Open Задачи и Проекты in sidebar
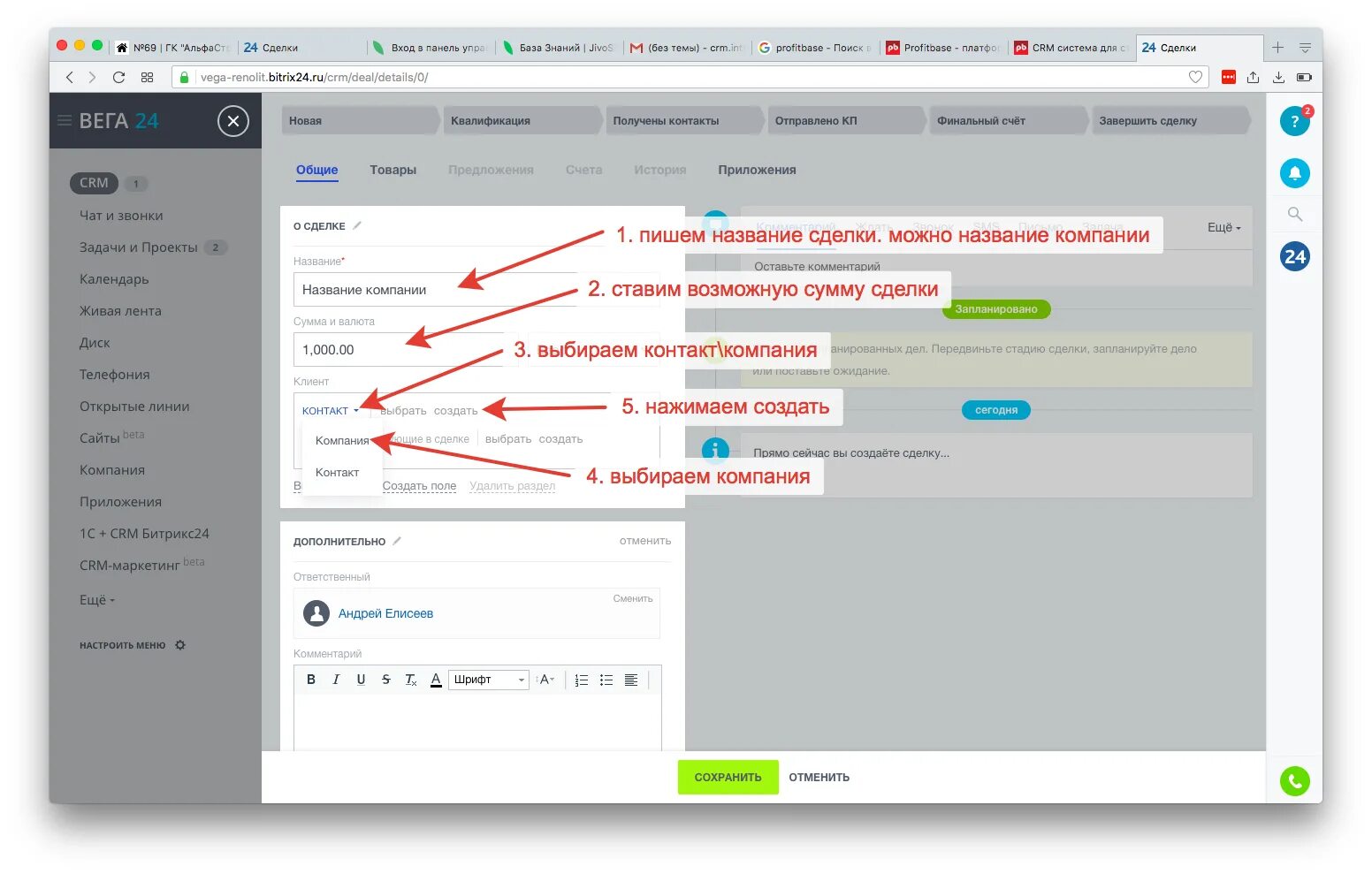 click(x=139, y=247)
